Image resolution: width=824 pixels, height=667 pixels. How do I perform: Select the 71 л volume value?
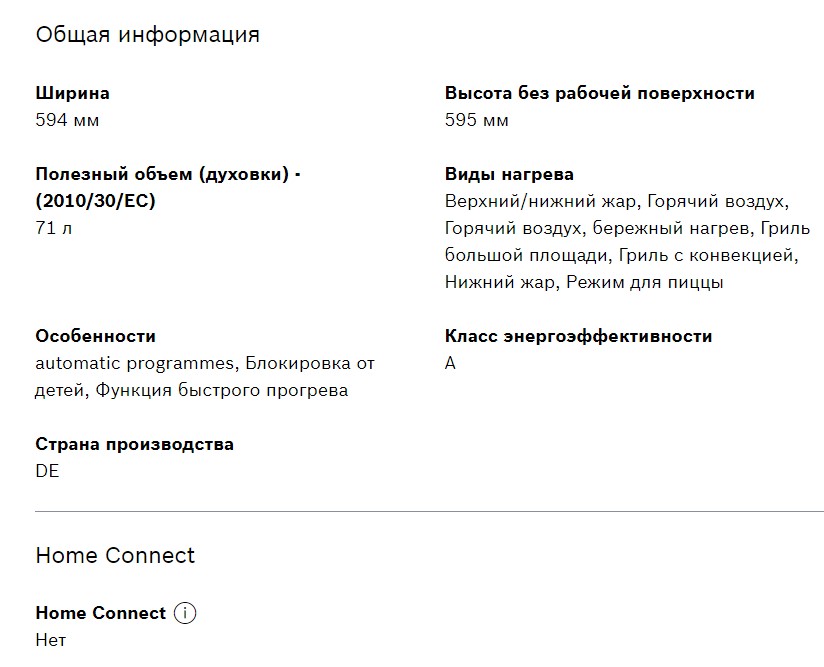coord(54,228)
